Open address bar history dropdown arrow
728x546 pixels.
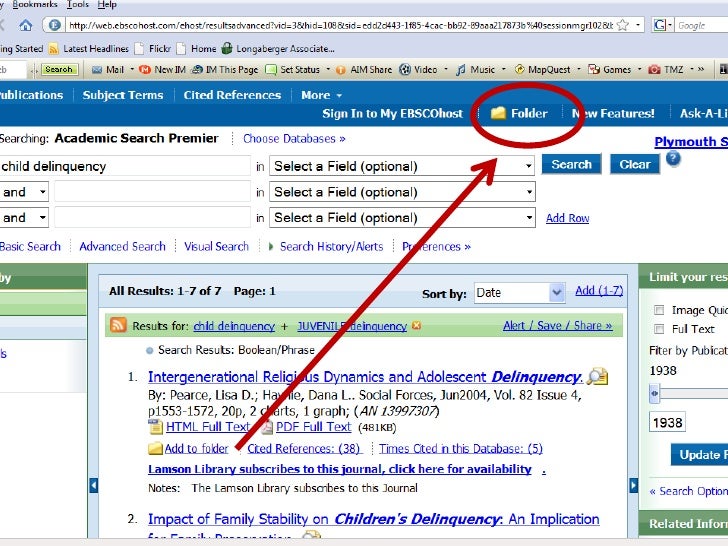click(x=638, y=25)
